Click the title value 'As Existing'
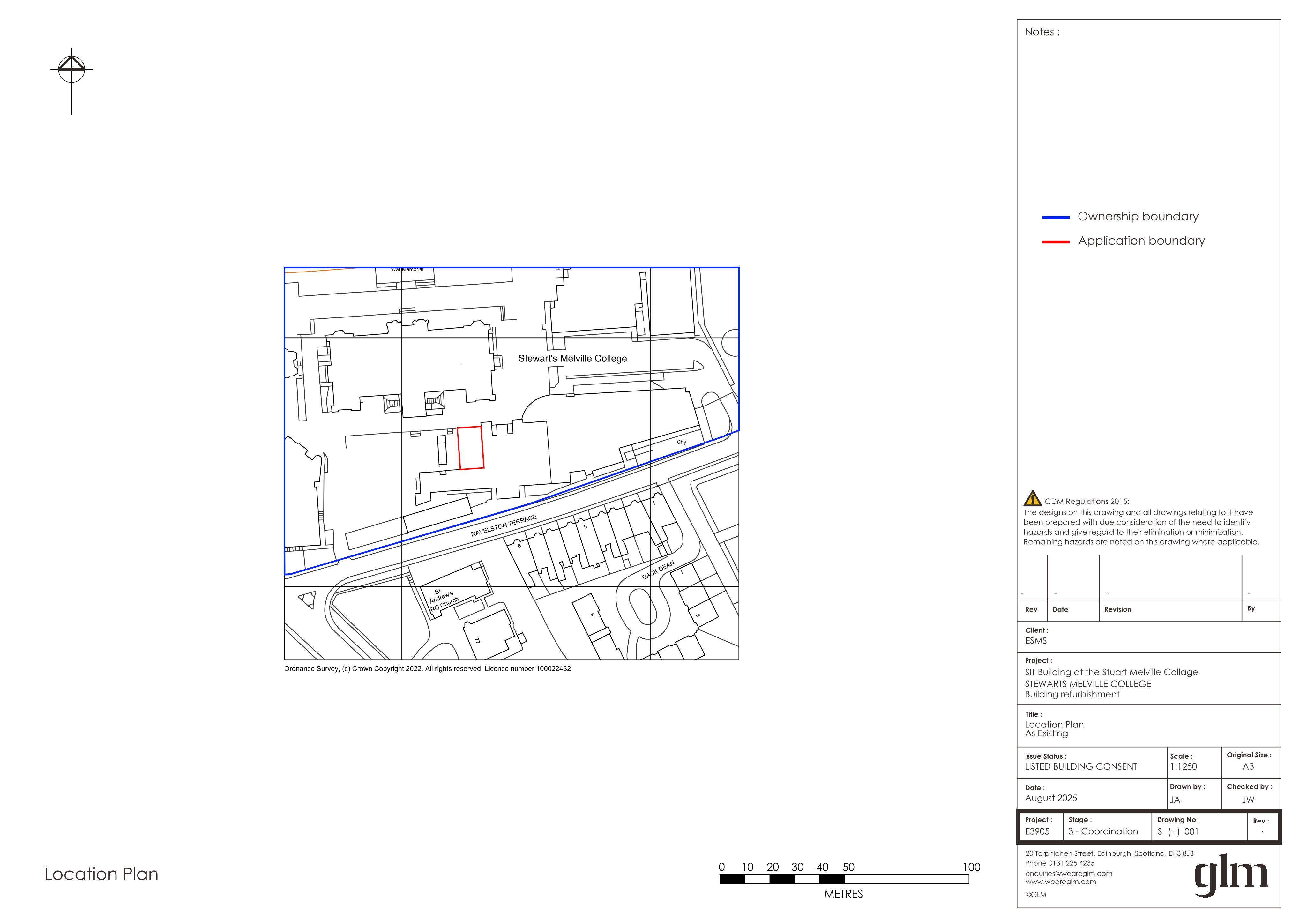This screenshot has height=924, width=1307. coord(1046,734)
